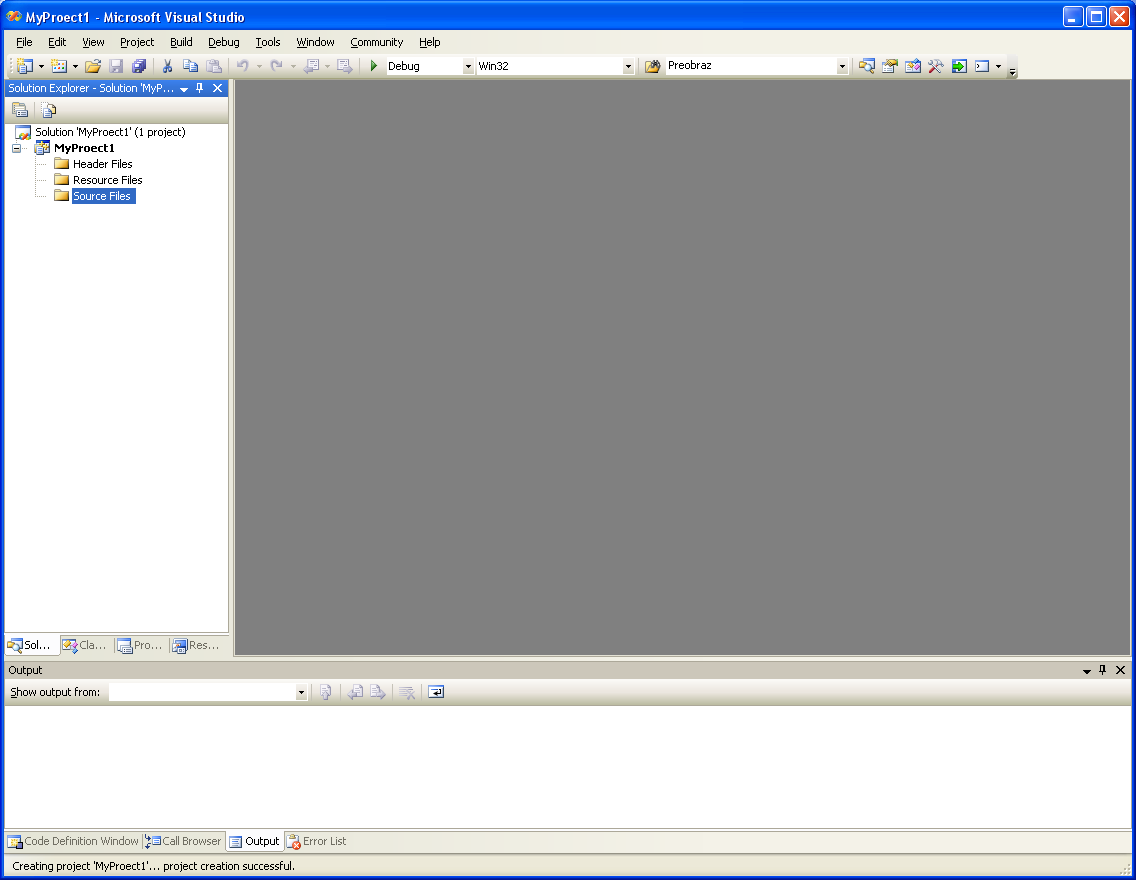The image size is (1136, 880).
Task: Open Output panel window position menu arrow
Action: [1087, 670]
